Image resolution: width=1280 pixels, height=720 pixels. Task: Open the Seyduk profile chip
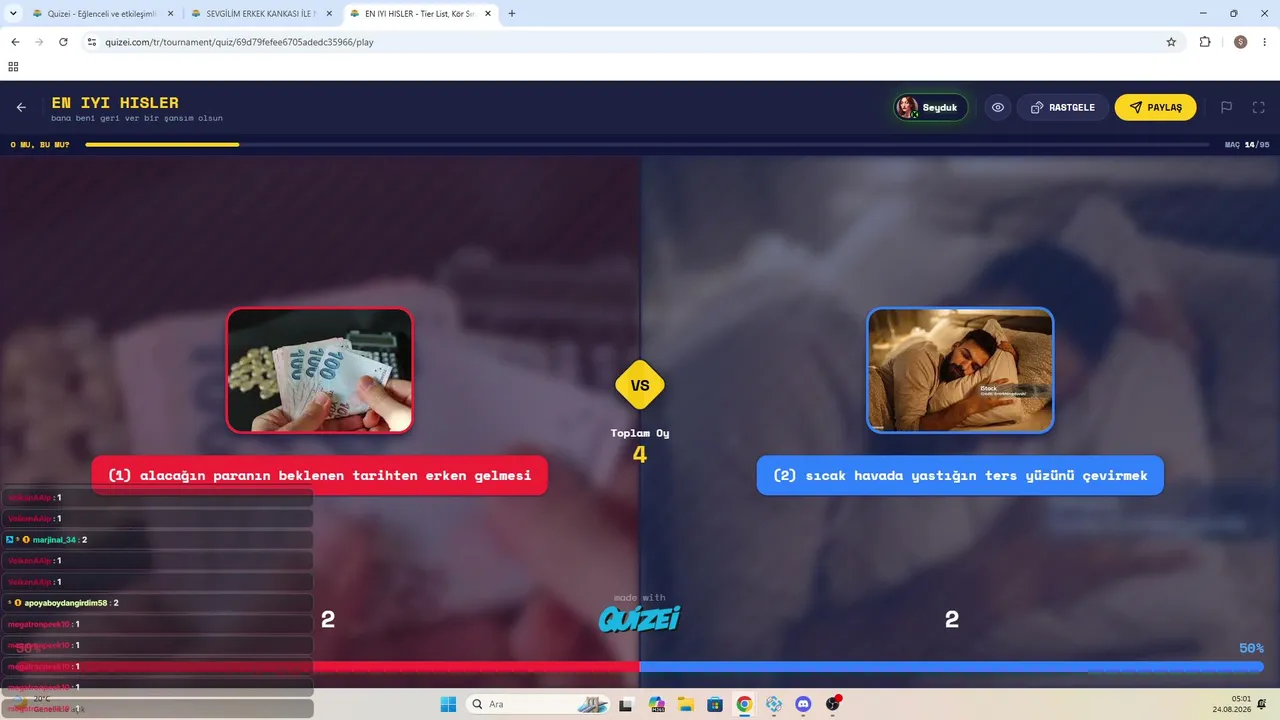[x=931, y=107]
